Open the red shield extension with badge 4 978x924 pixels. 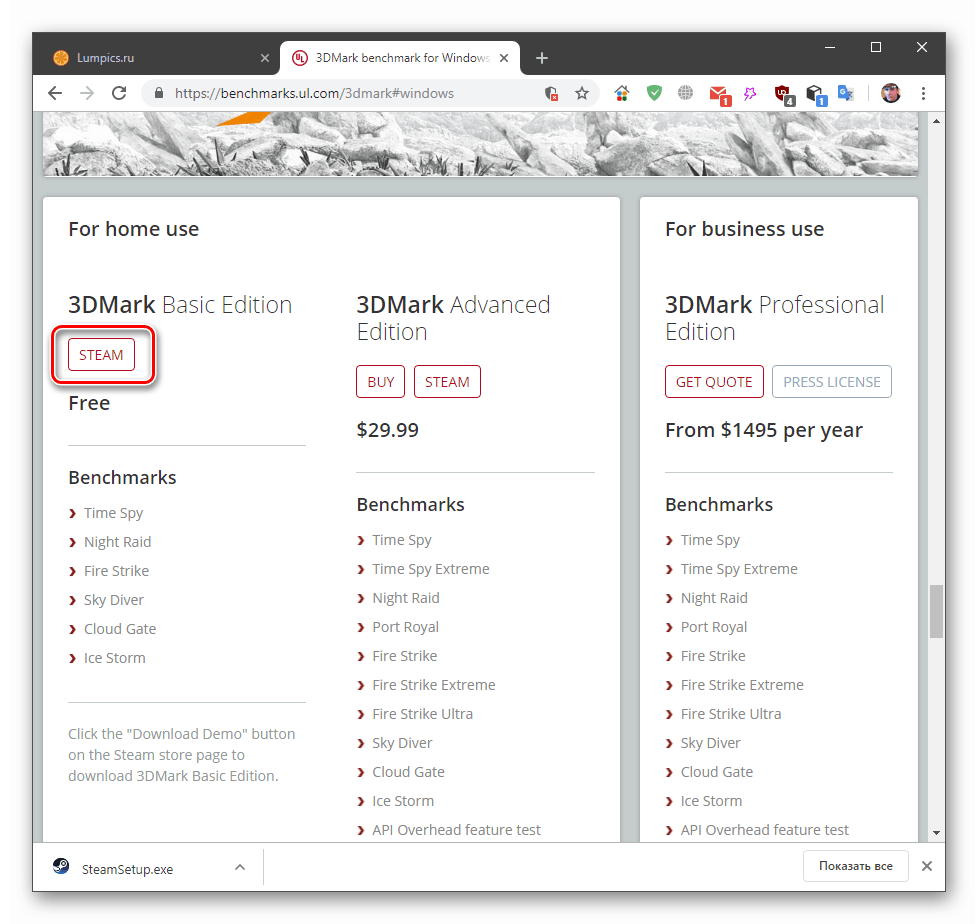[x=784, y=95]
